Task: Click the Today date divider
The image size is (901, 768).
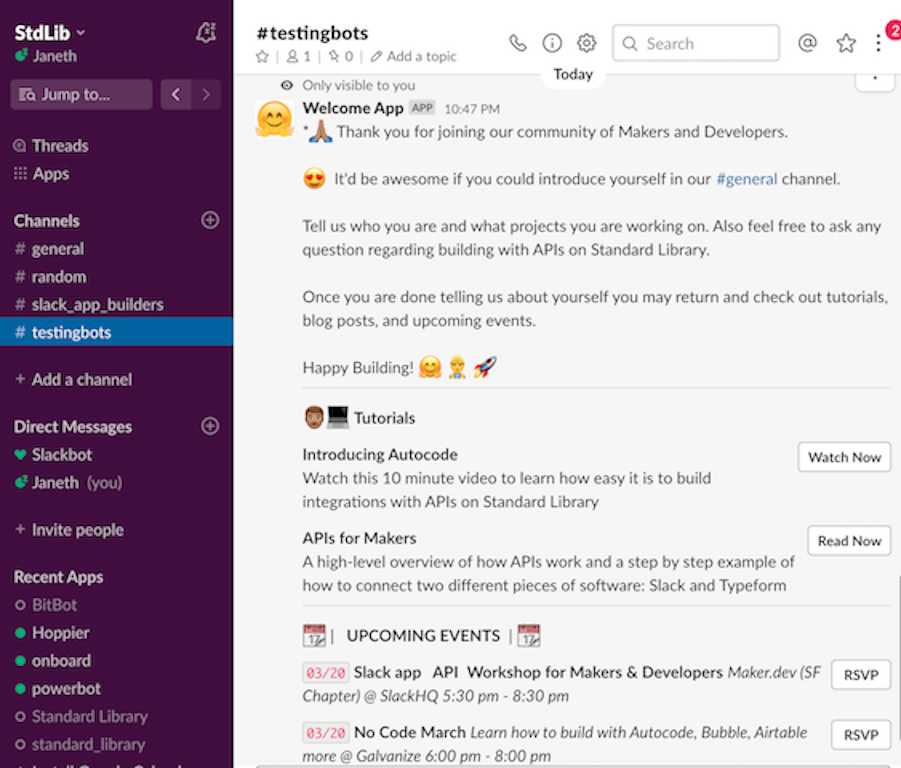Action: (x=573, y=74)
